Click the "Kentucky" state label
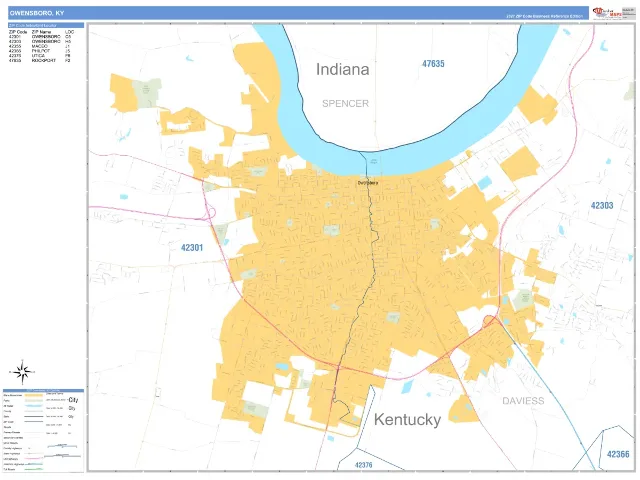 (407, 420)
